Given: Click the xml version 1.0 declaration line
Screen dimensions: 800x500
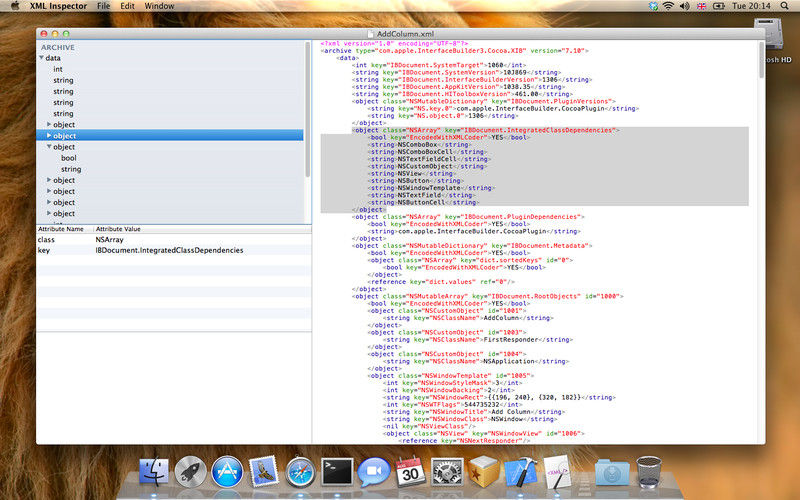Looking at the screenshot, I should 394,43.
